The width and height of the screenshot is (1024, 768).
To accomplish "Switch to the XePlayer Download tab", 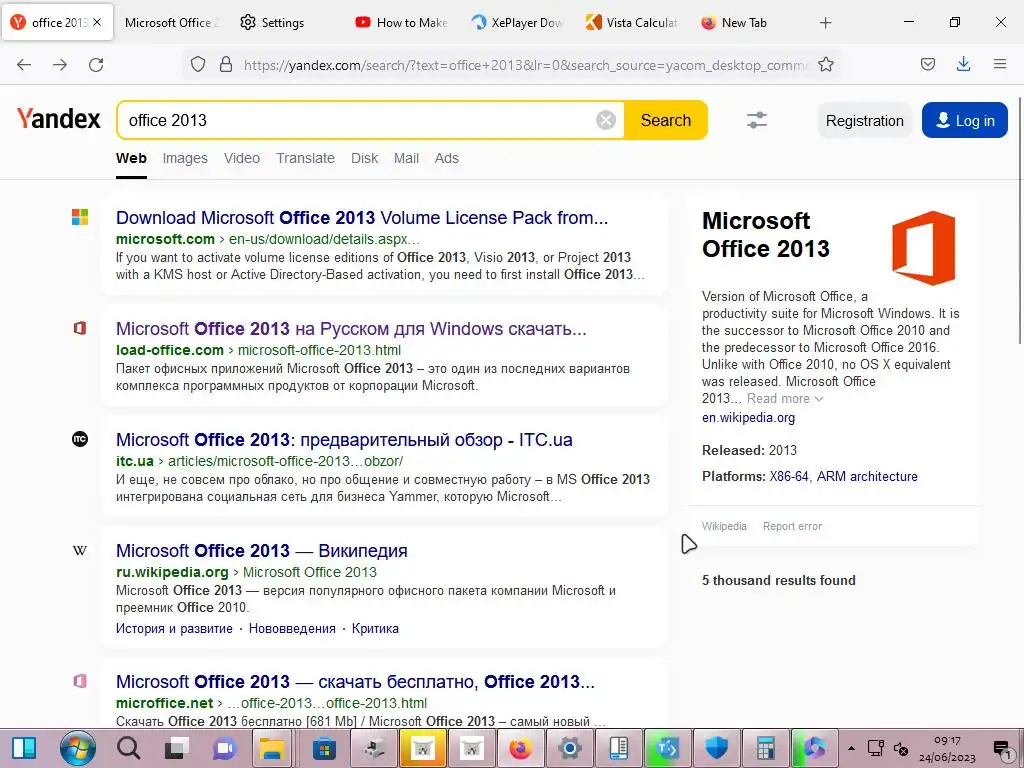I will tap(516, 23).
